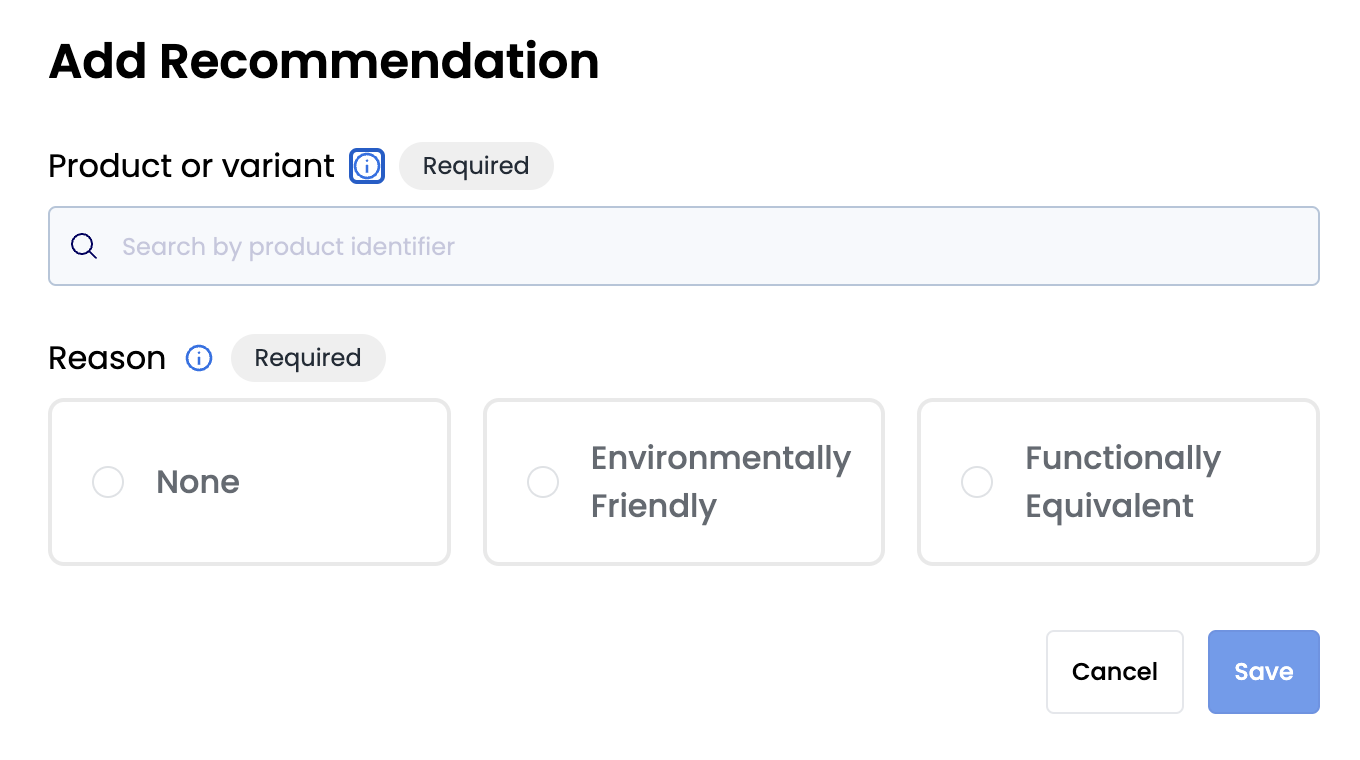
Task: Click the Save button
Action: point(1264,672)
